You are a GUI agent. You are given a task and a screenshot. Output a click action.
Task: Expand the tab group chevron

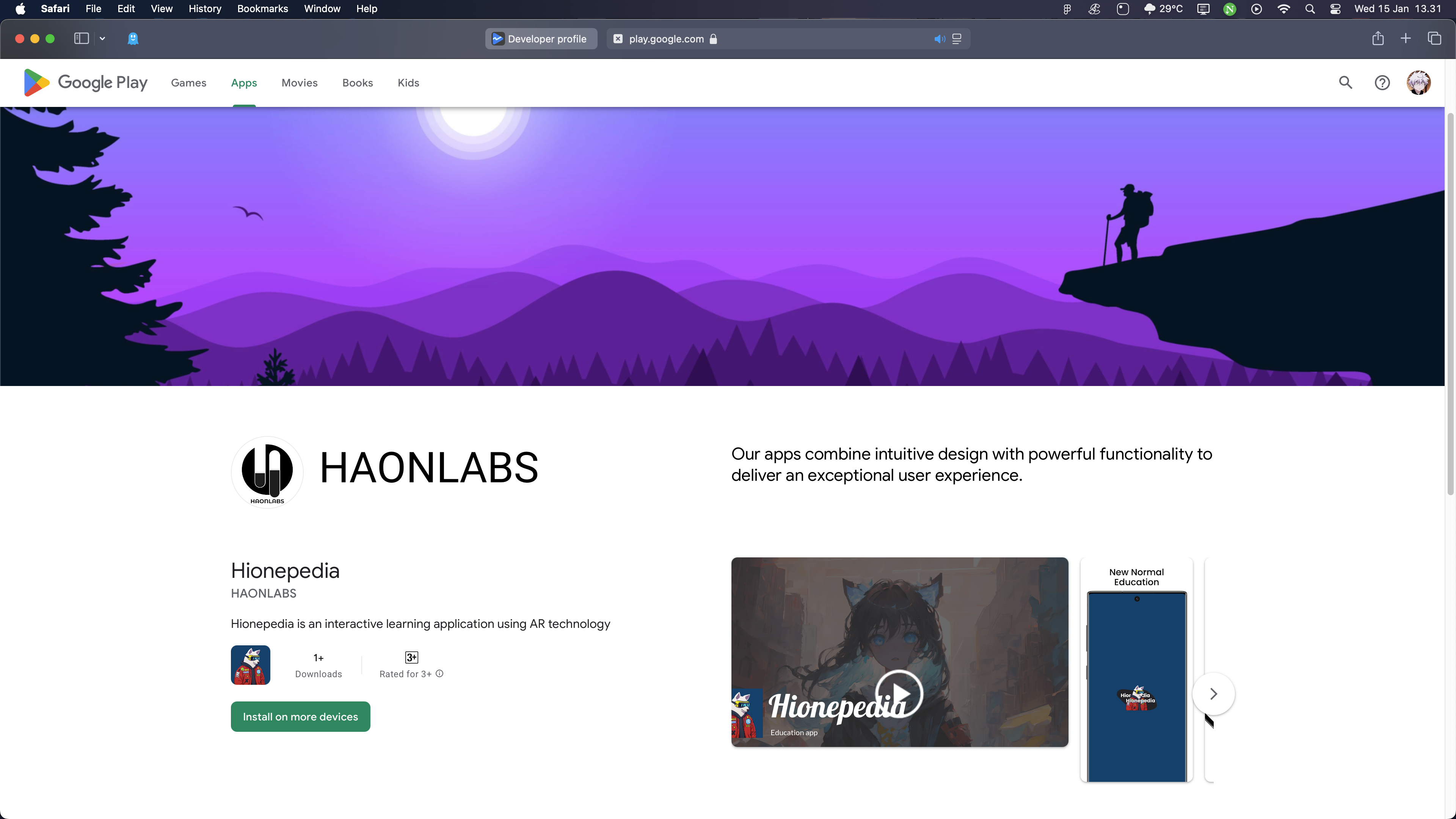[x=102, y=38]
